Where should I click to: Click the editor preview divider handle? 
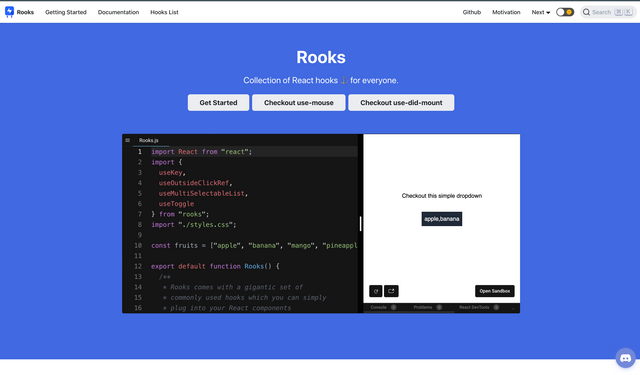pyautogui.click(x=360, y=224)
